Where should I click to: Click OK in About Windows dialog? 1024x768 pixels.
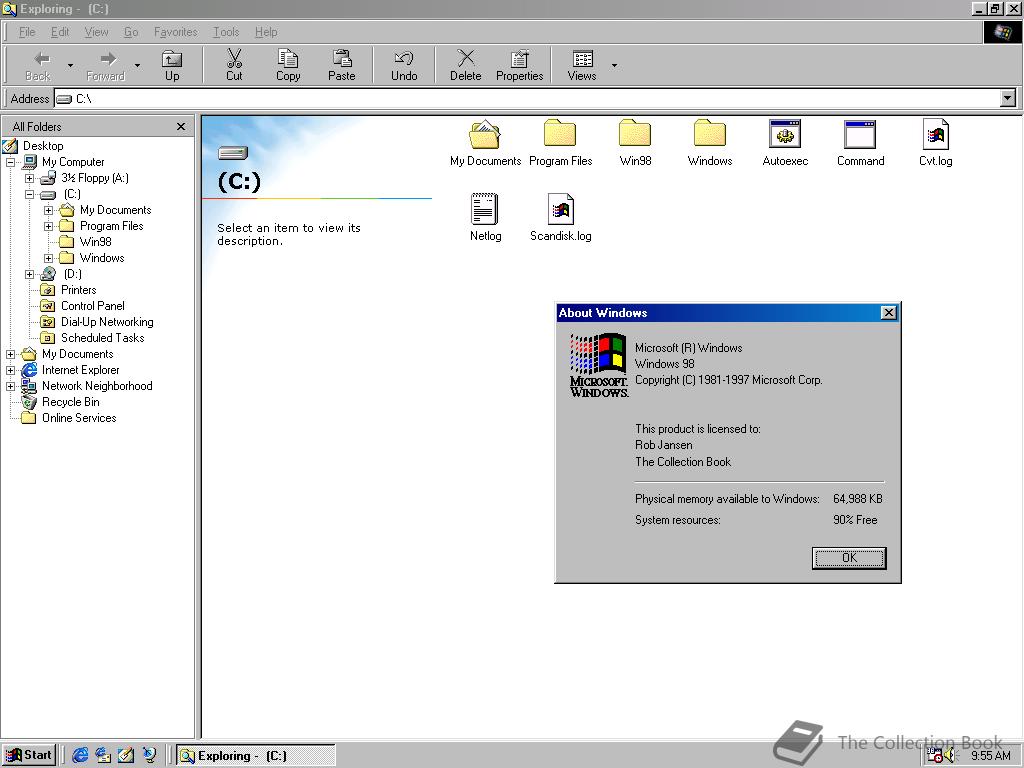click(x=849, y=558)
